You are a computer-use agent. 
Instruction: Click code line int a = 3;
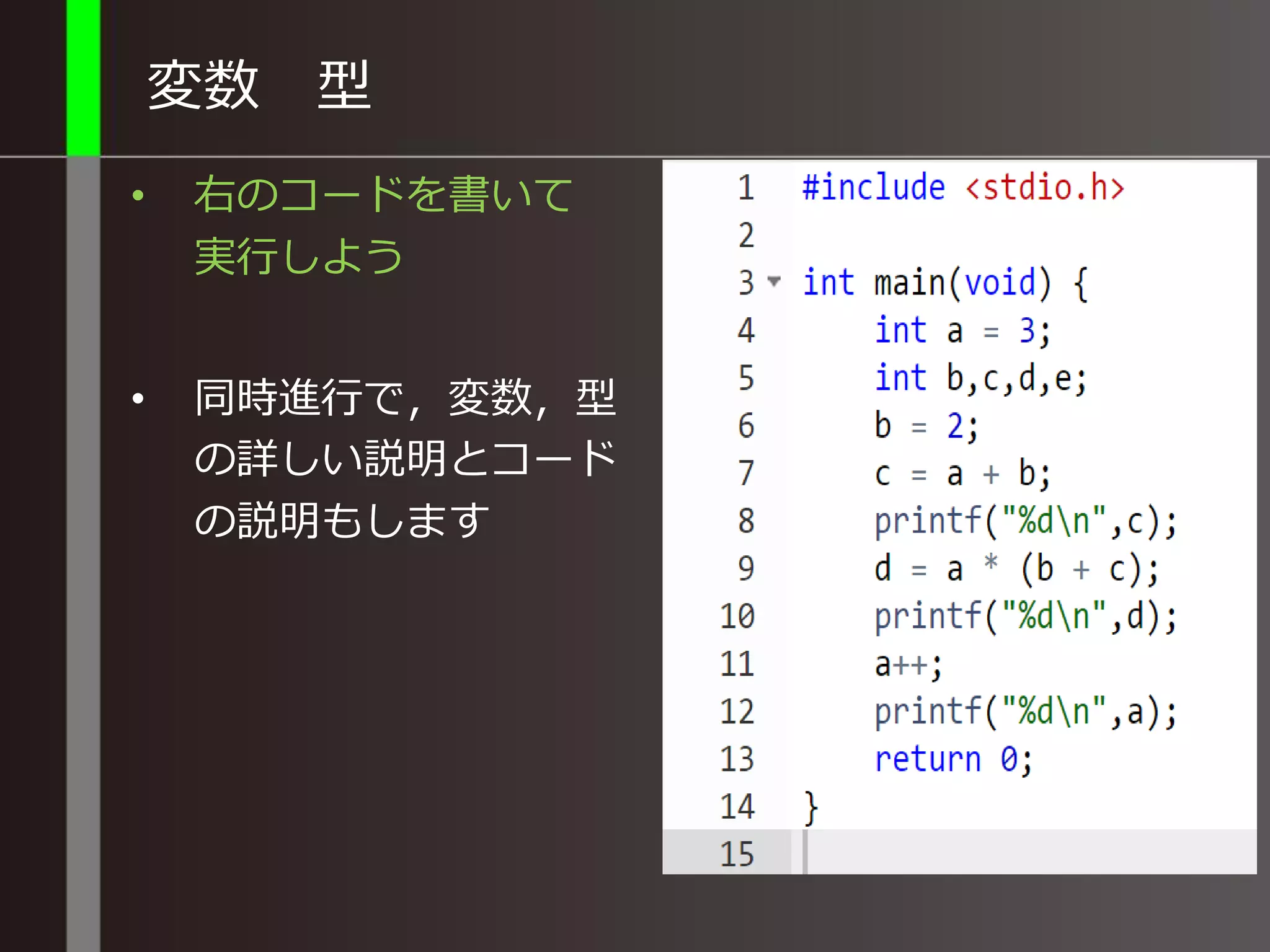pos(962,330)
